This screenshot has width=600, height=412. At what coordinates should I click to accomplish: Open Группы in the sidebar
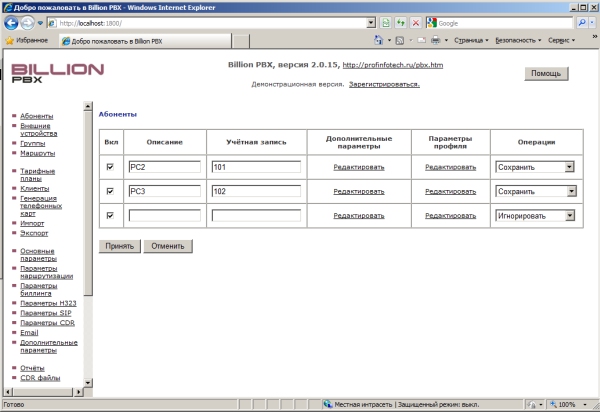(33, 143)
